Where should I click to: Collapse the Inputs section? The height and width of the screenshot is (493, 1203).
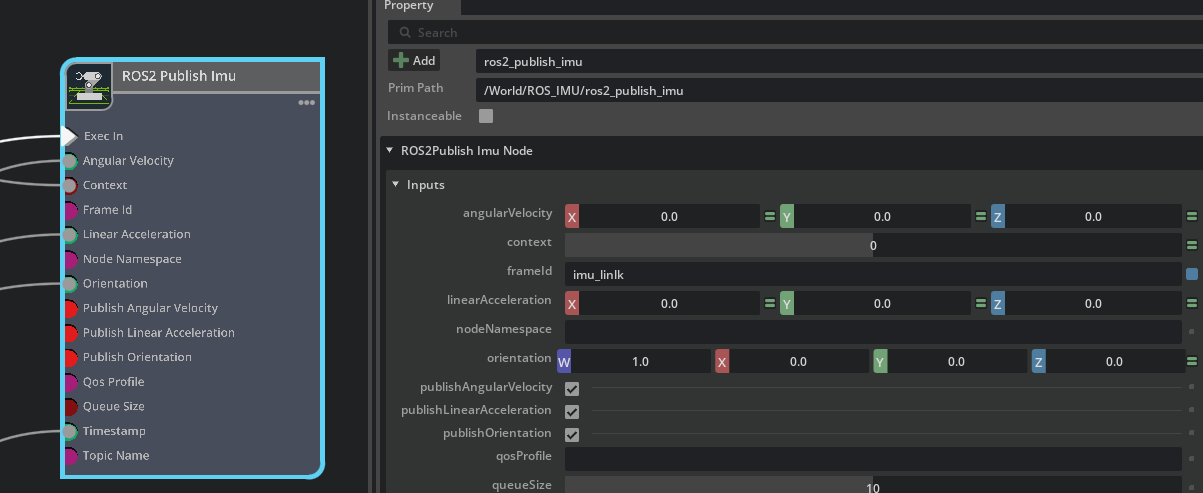[396, 185]
